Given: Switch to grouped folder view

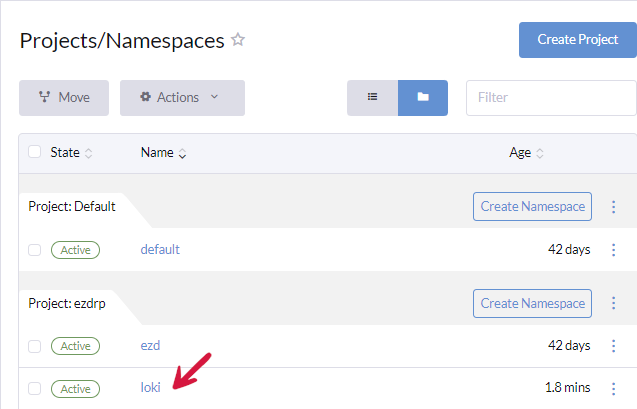Looking at the screenshot, I should click(423, 97).
